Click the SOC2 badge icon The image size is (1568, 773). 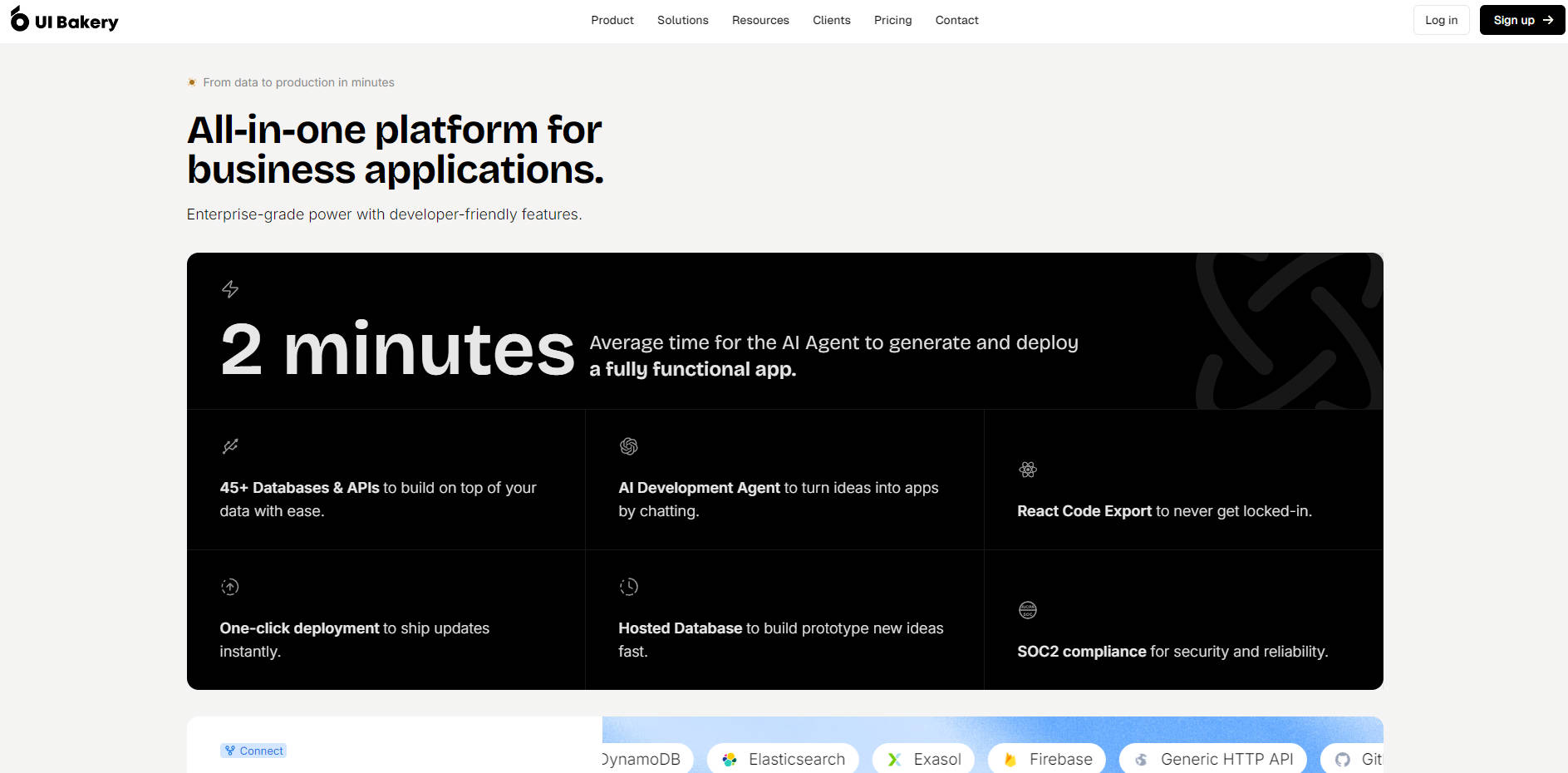tap(1028, 610)
